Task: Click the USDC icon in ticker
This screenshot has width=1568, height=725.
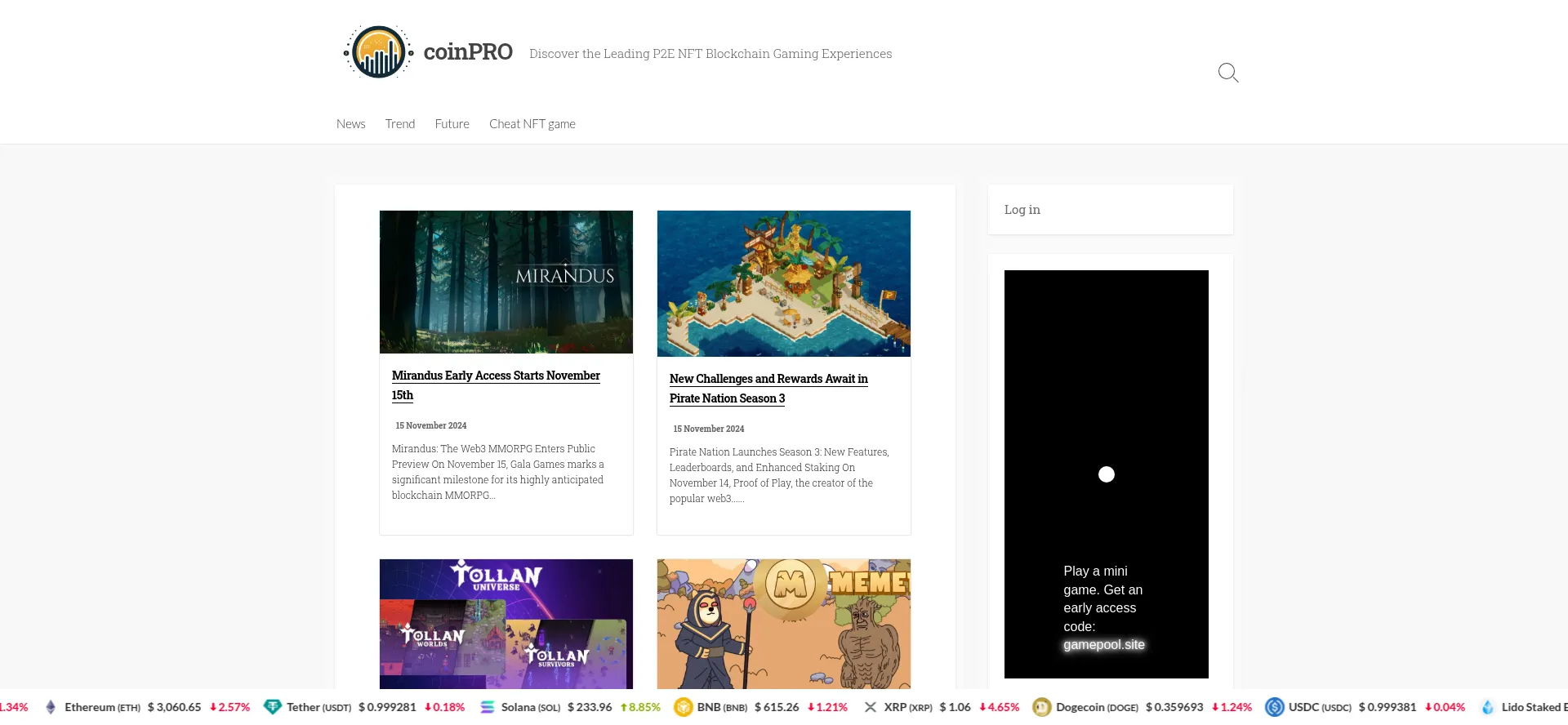Action: (1274, 707)
